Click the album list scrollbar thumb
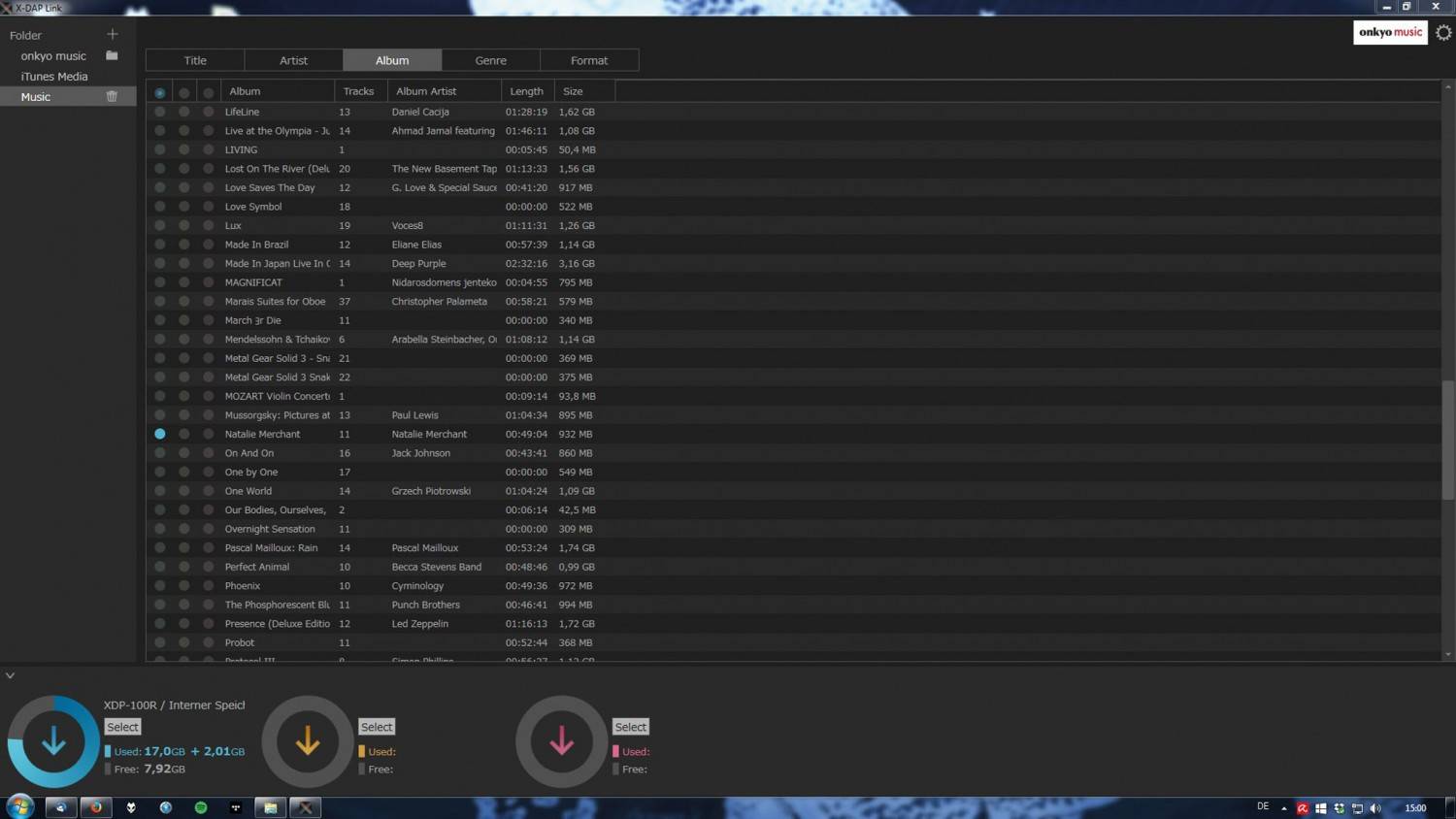 click(x=1447, y=441)
